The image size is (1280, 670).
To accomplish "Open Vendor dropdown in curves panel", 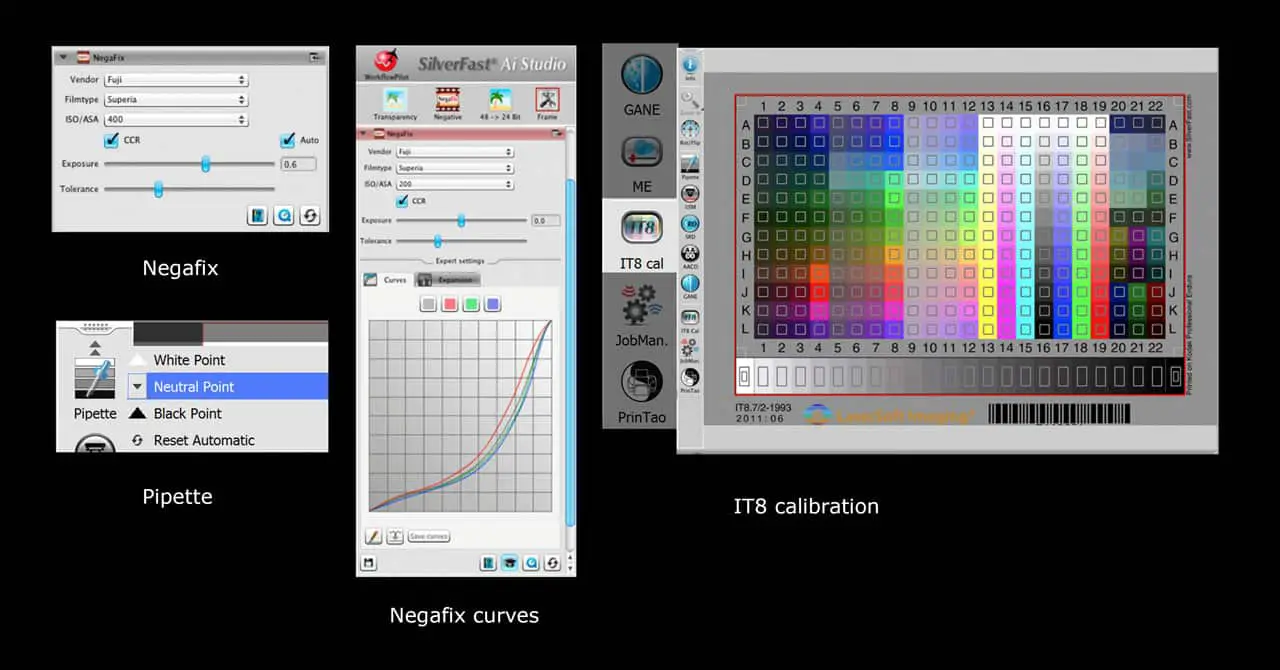I will [455, 152].
